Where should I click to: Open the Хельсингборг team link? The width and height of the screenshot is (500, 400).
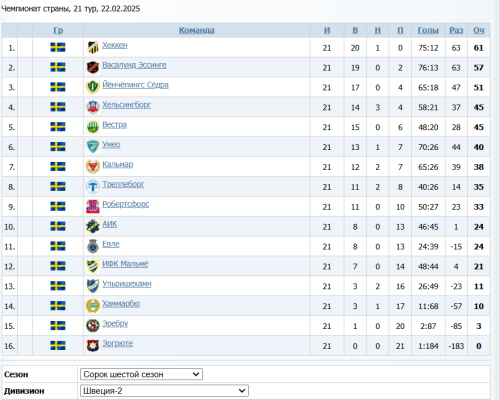point(127,105)
